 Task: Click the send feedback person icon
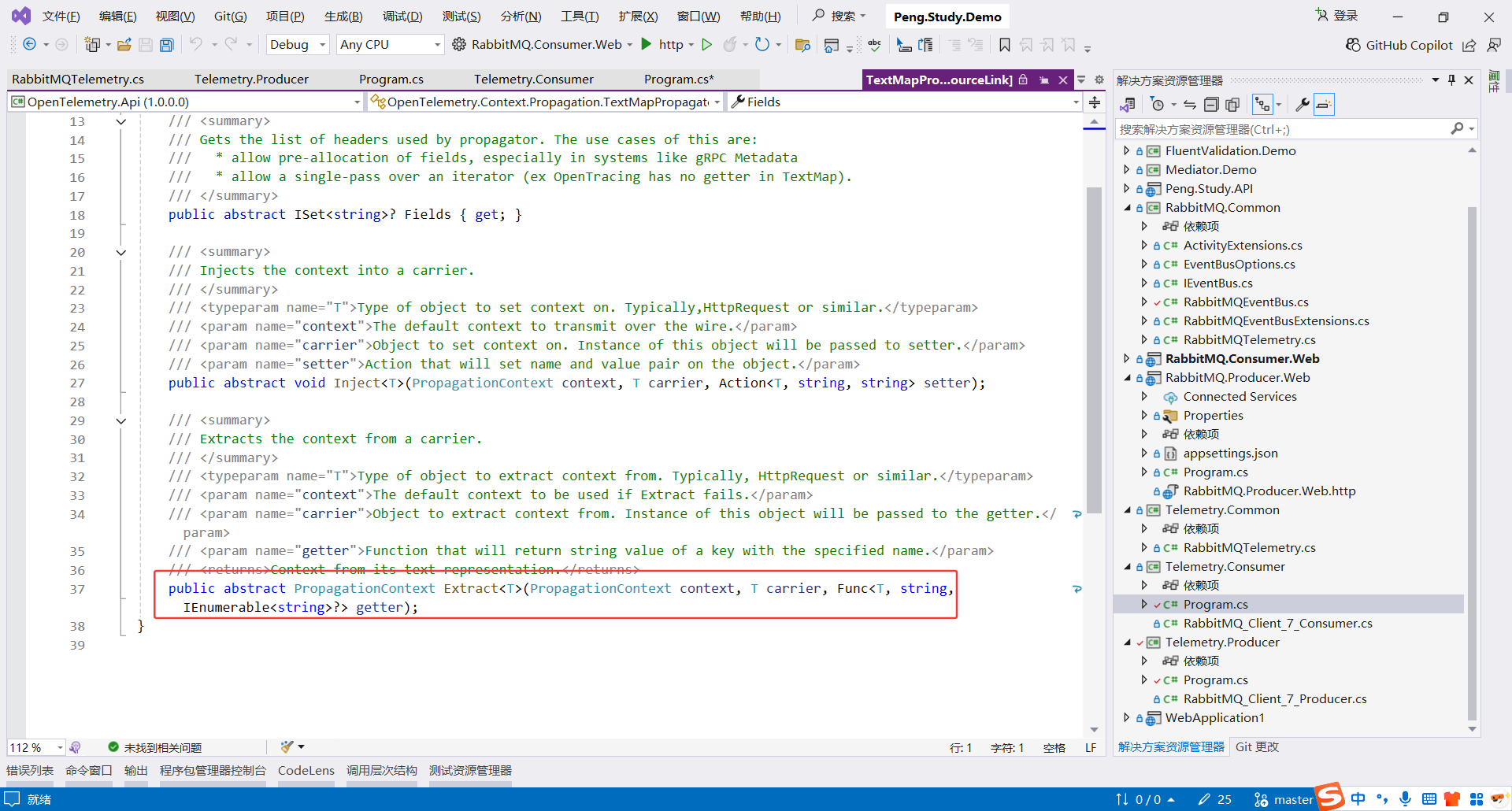1494,45
